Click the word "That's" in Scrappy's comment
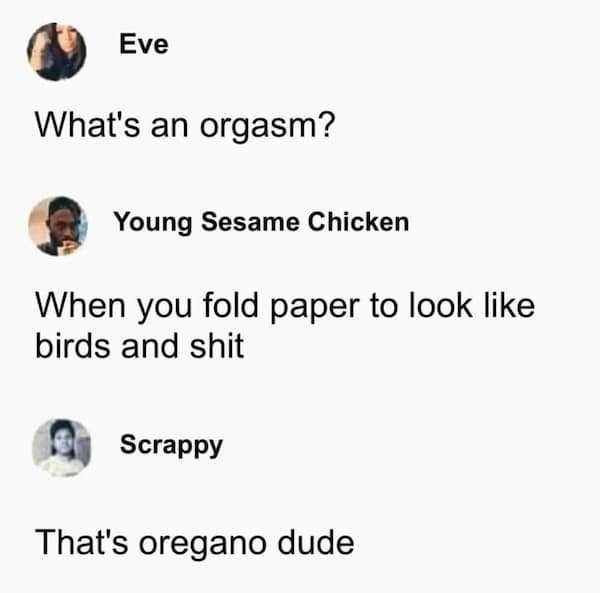This screenshot has height=593, width=600. tap(82, 542)
